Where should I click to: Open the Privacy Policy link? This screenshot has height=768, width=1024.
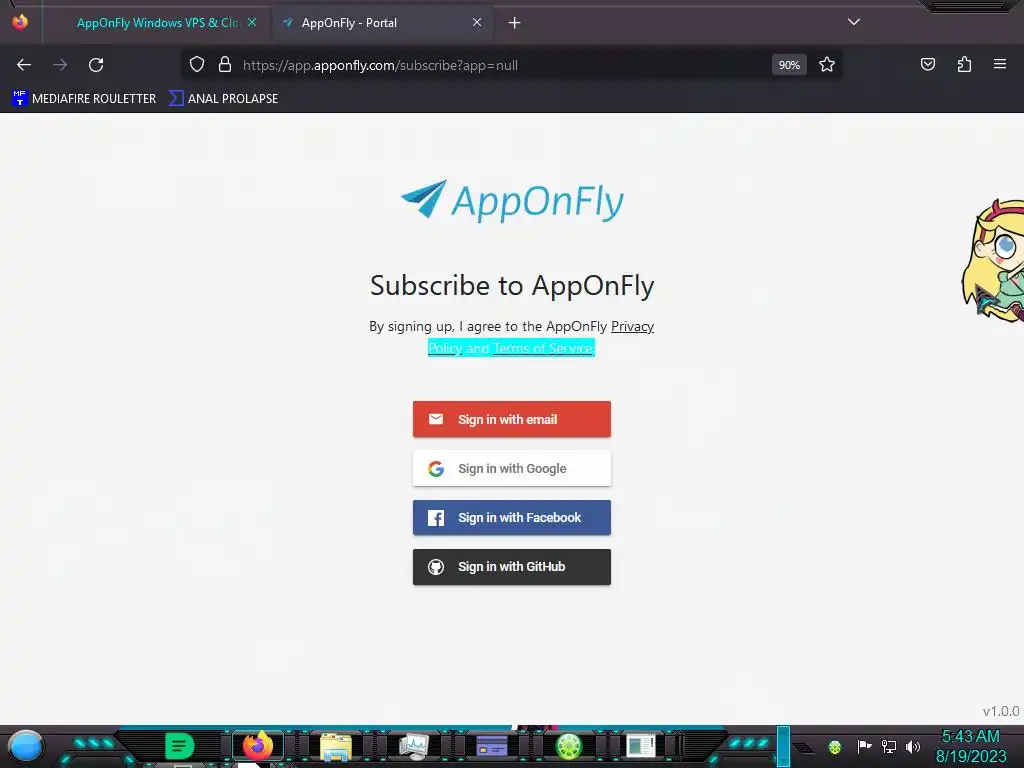pos(632,327)
